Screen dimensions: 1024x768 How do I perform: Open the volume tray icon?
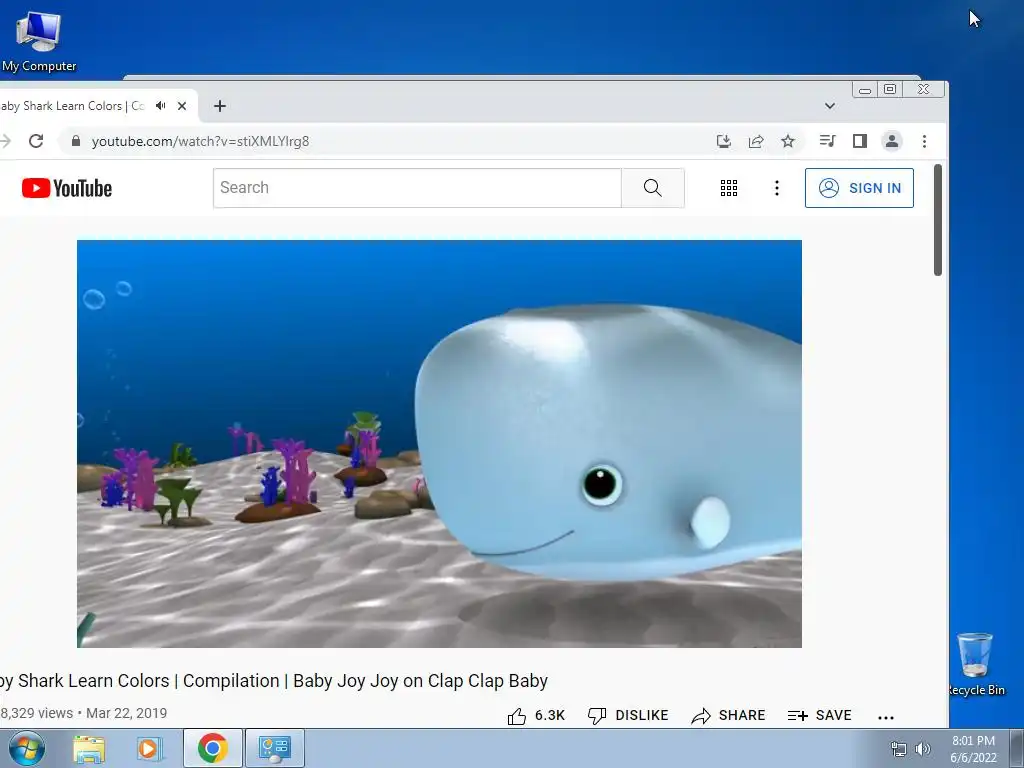[923, 749]
